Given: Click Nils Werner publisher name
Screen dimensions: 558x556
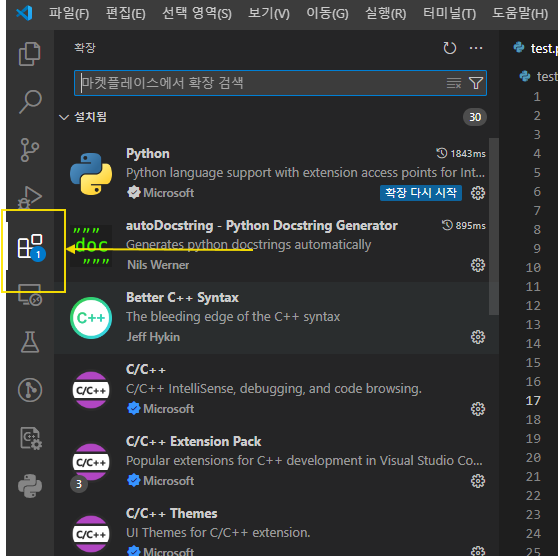Looking at the screenshot, I should [x=158, y=265].
